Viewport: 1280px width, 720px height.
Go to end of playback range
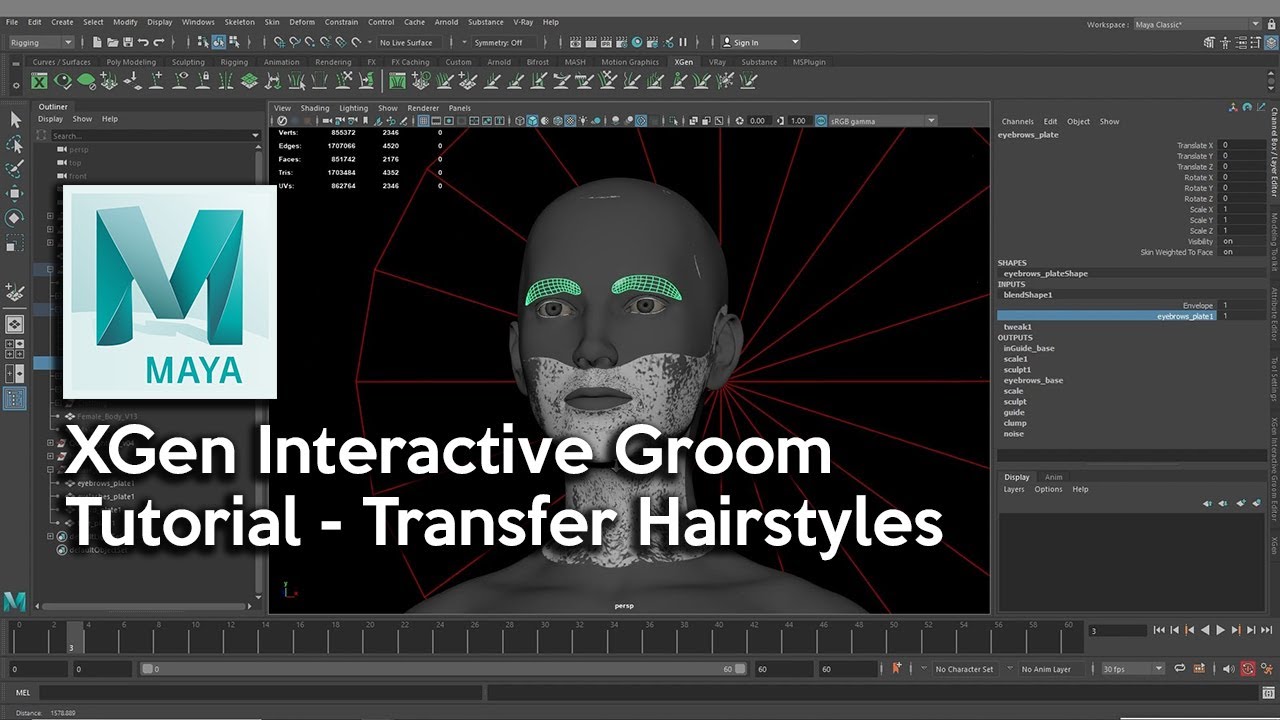point(1266,630)
